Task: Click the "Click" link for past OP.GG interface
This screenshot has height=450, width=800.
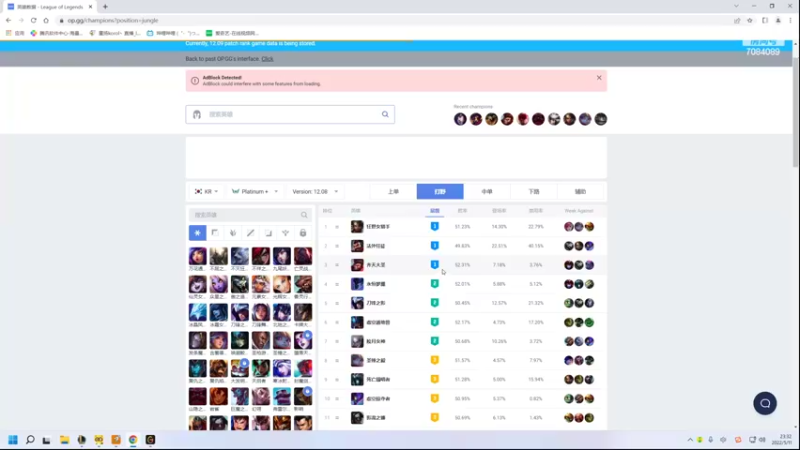Action: tap(267, 59)
